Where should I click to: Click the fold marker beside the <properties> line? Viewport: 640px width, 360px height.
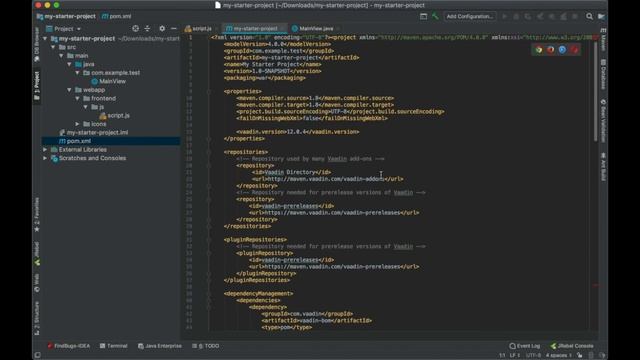click(x=209, y=91)
